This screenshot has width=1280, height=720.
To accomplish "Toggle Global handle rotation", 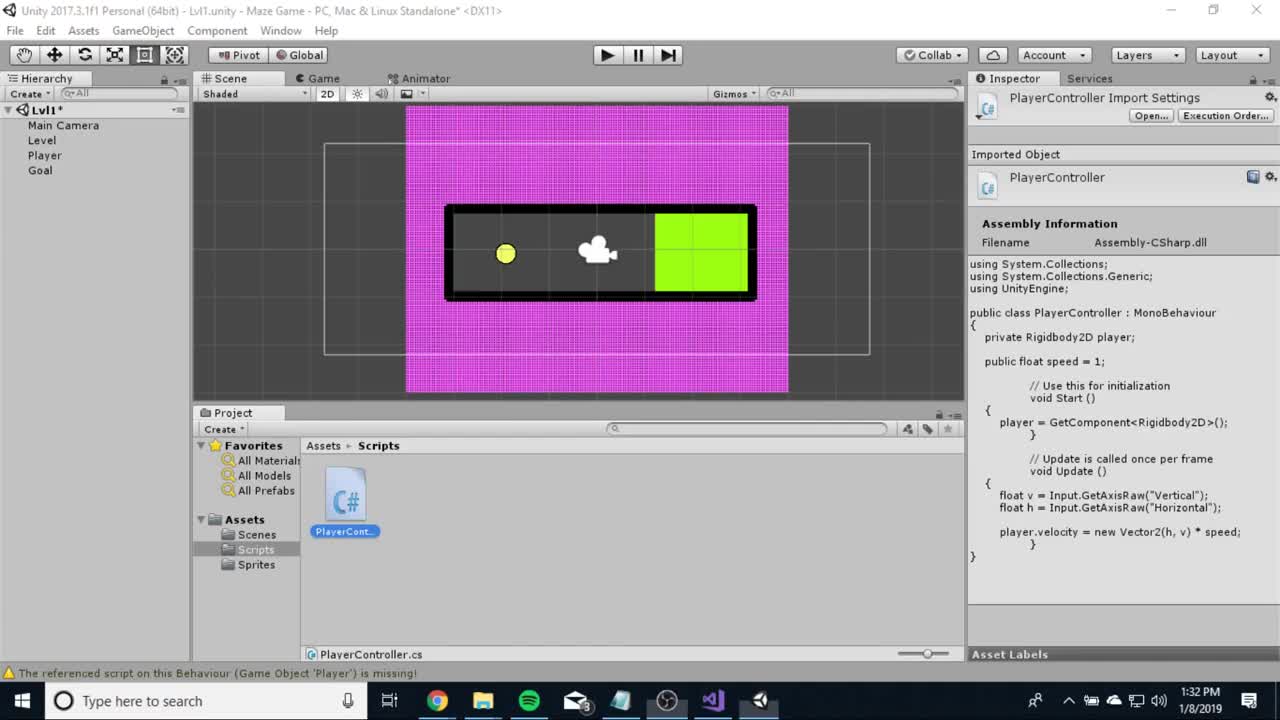I will (299, 55).
